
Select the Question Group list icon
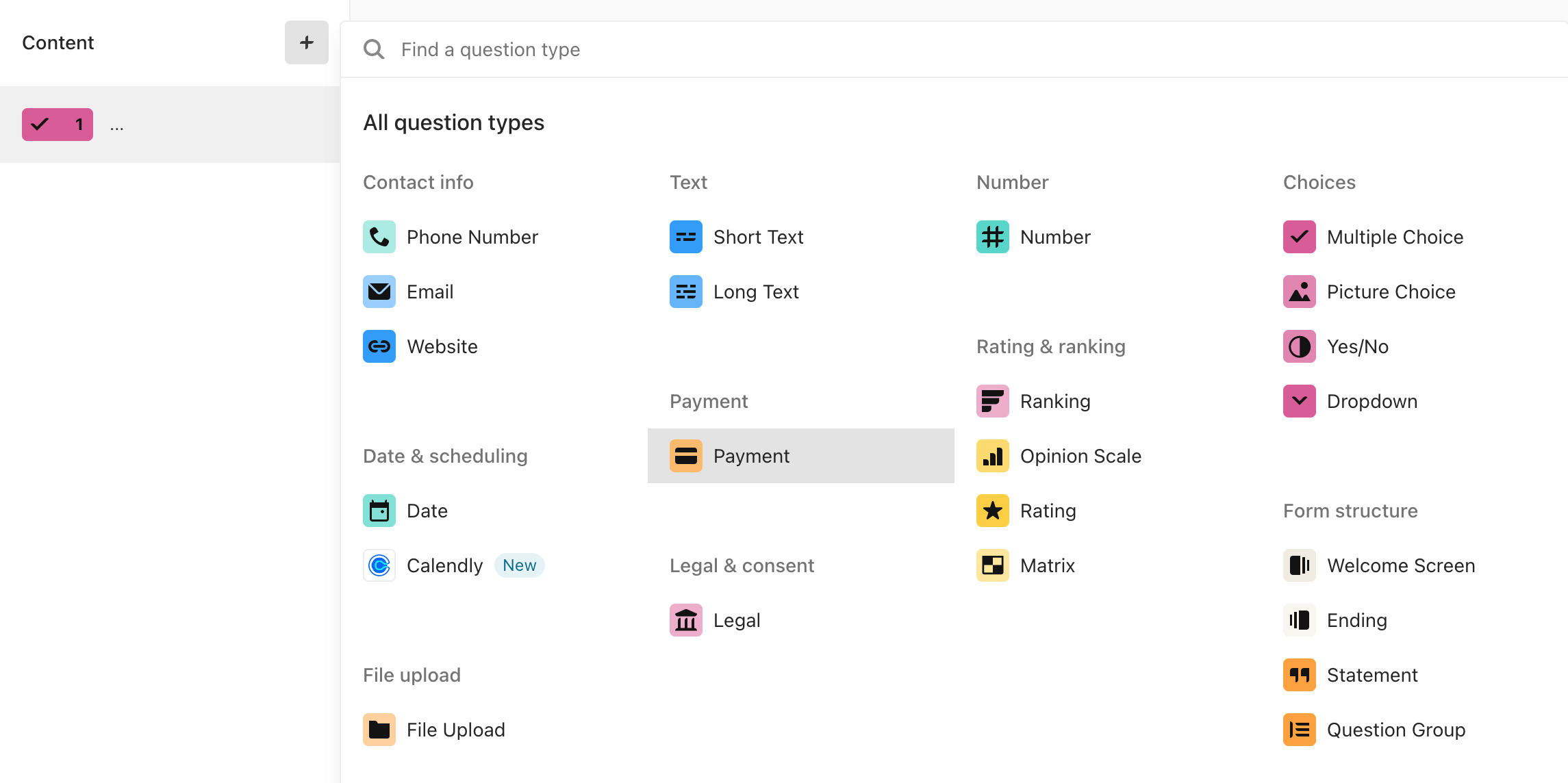pyautogui.click(x=1299, y=730)
